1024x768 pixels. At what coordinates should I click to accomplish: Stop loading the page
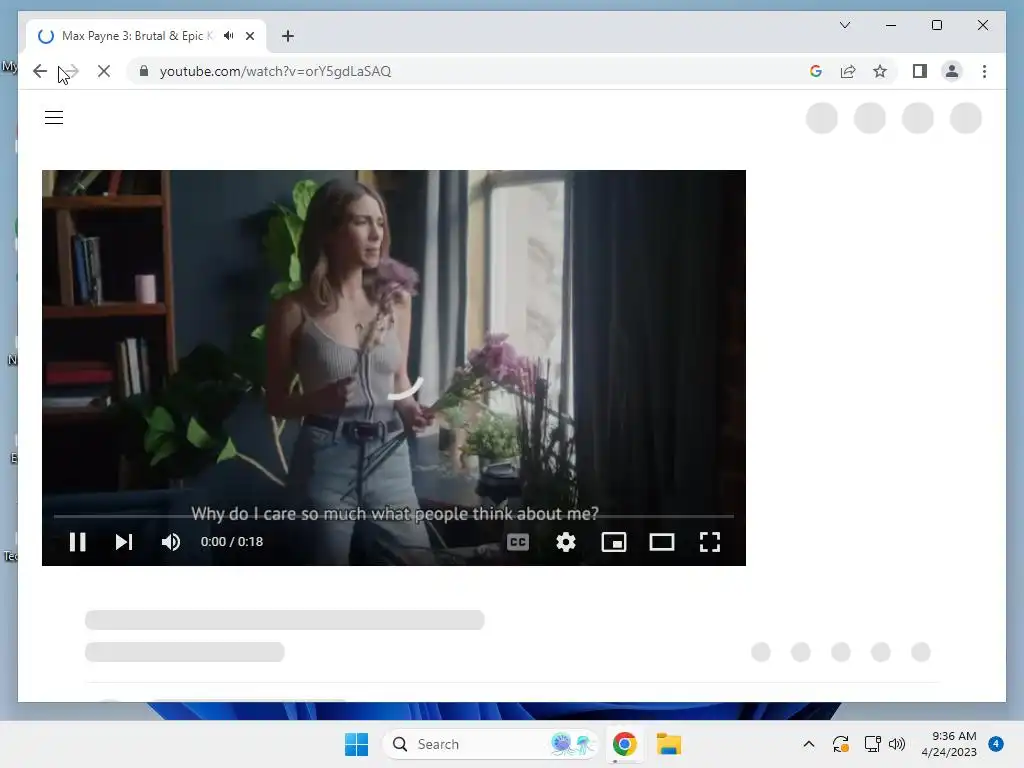pyautogui.click(x=104, y=71)
